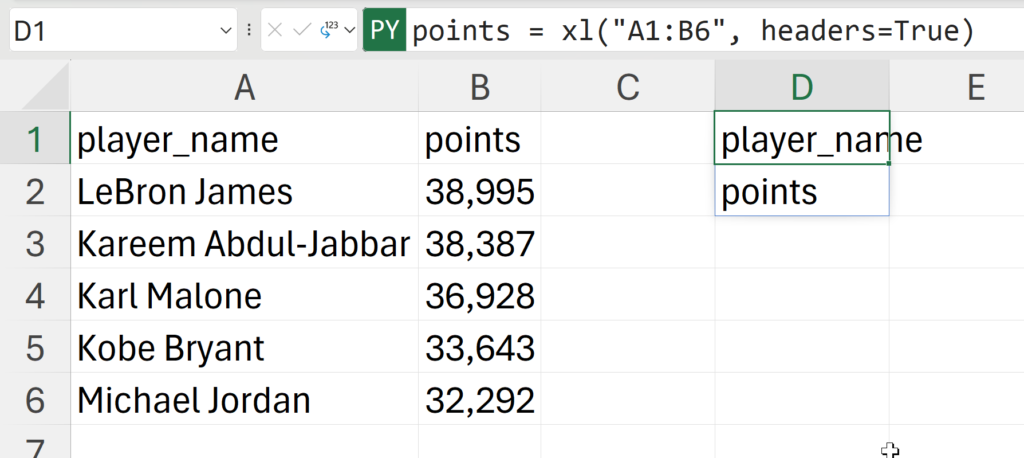Click the Python output type icon
The height and width of the screenshot is (458, 1024).
pyautogui.click(x=327, y=31)
